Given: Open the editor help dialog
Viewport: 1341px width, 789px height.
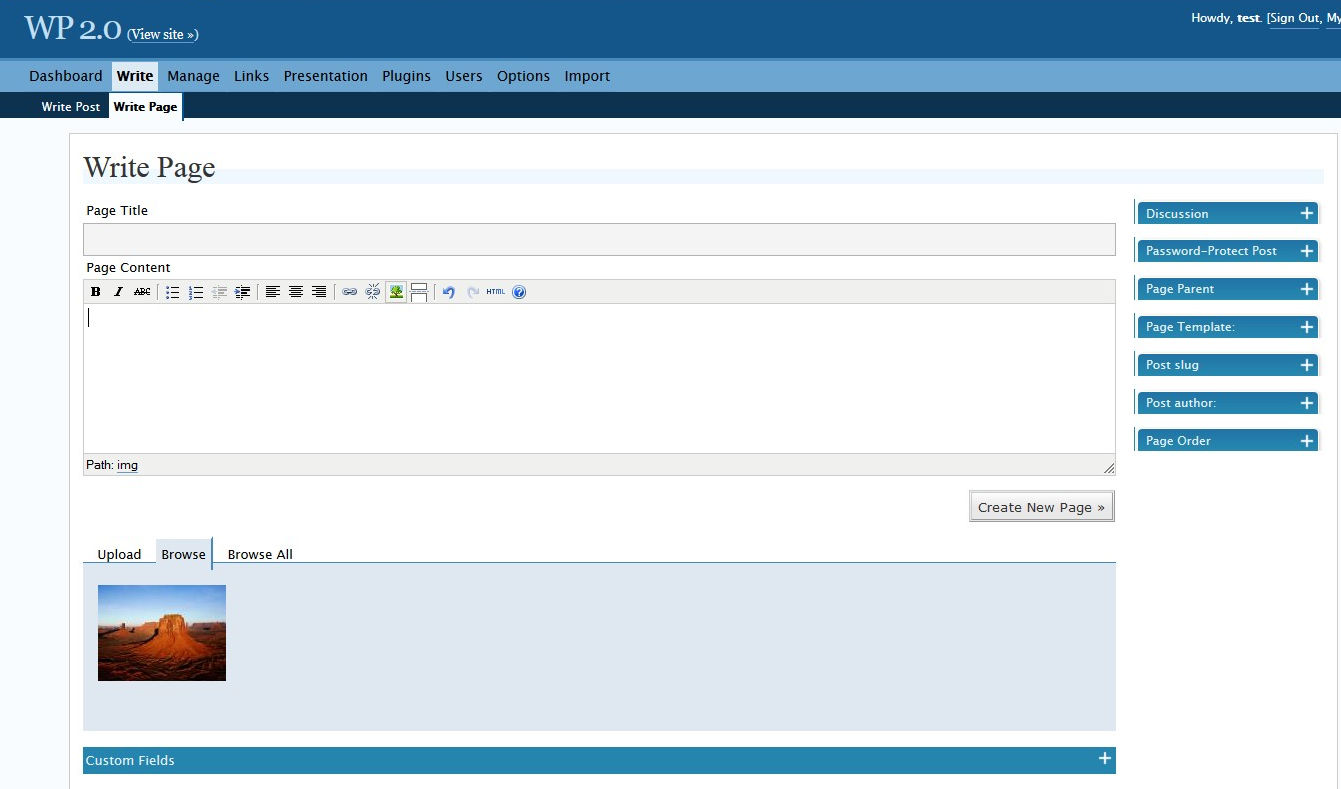Looking at the screenshot, I should tap(519, 291).
